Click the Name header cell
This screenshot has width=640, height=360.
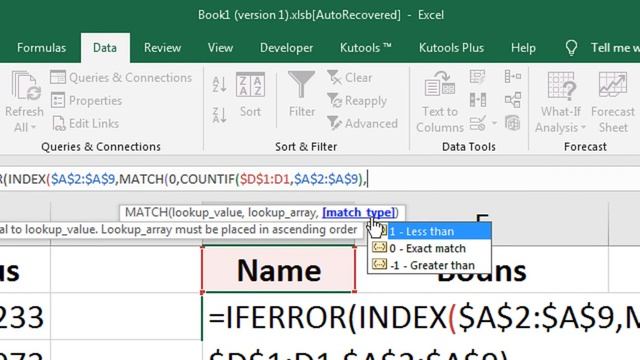click(x=279, y=269)
